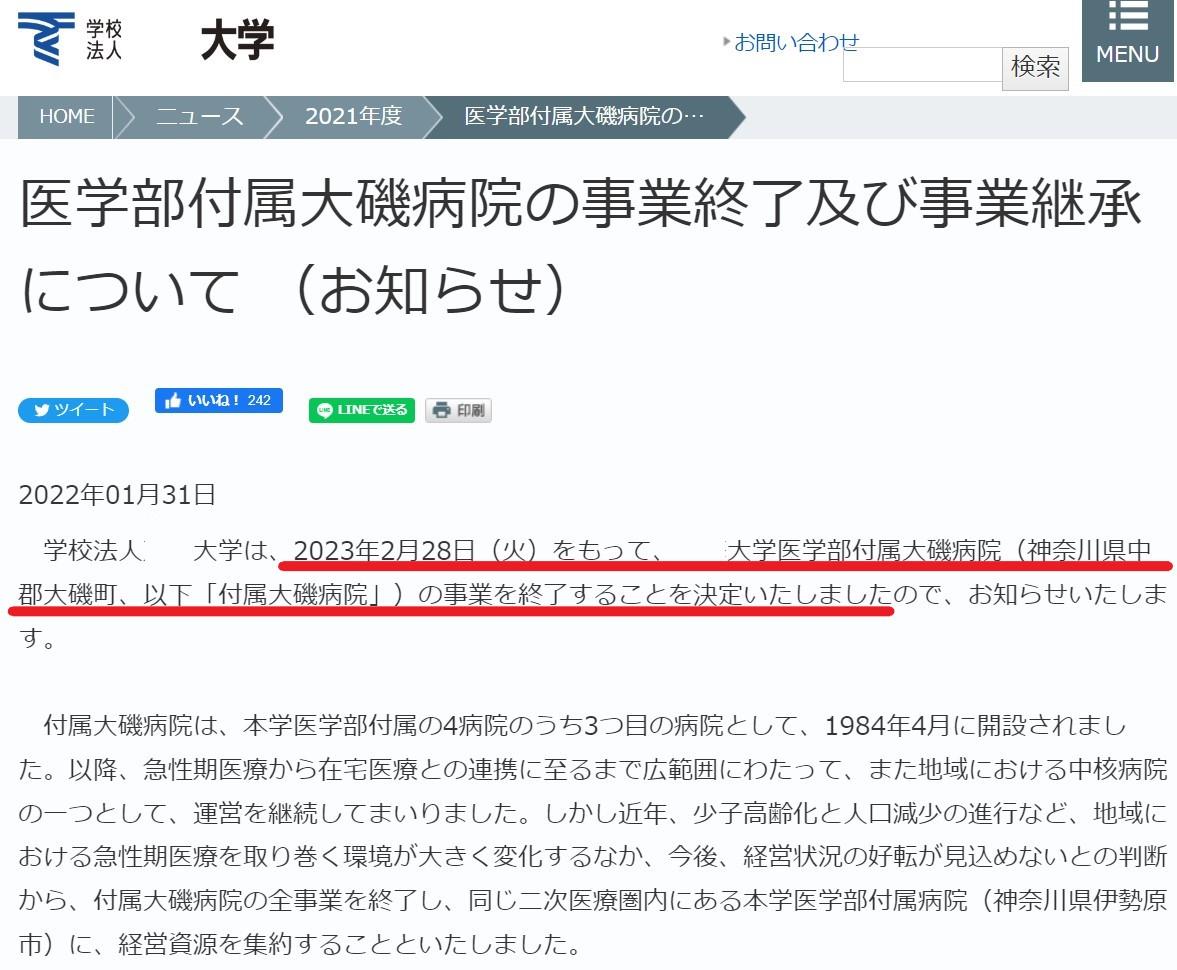The image size is (1177, 970).
Task: Click the 大学 site title
Action: [237, 40]
